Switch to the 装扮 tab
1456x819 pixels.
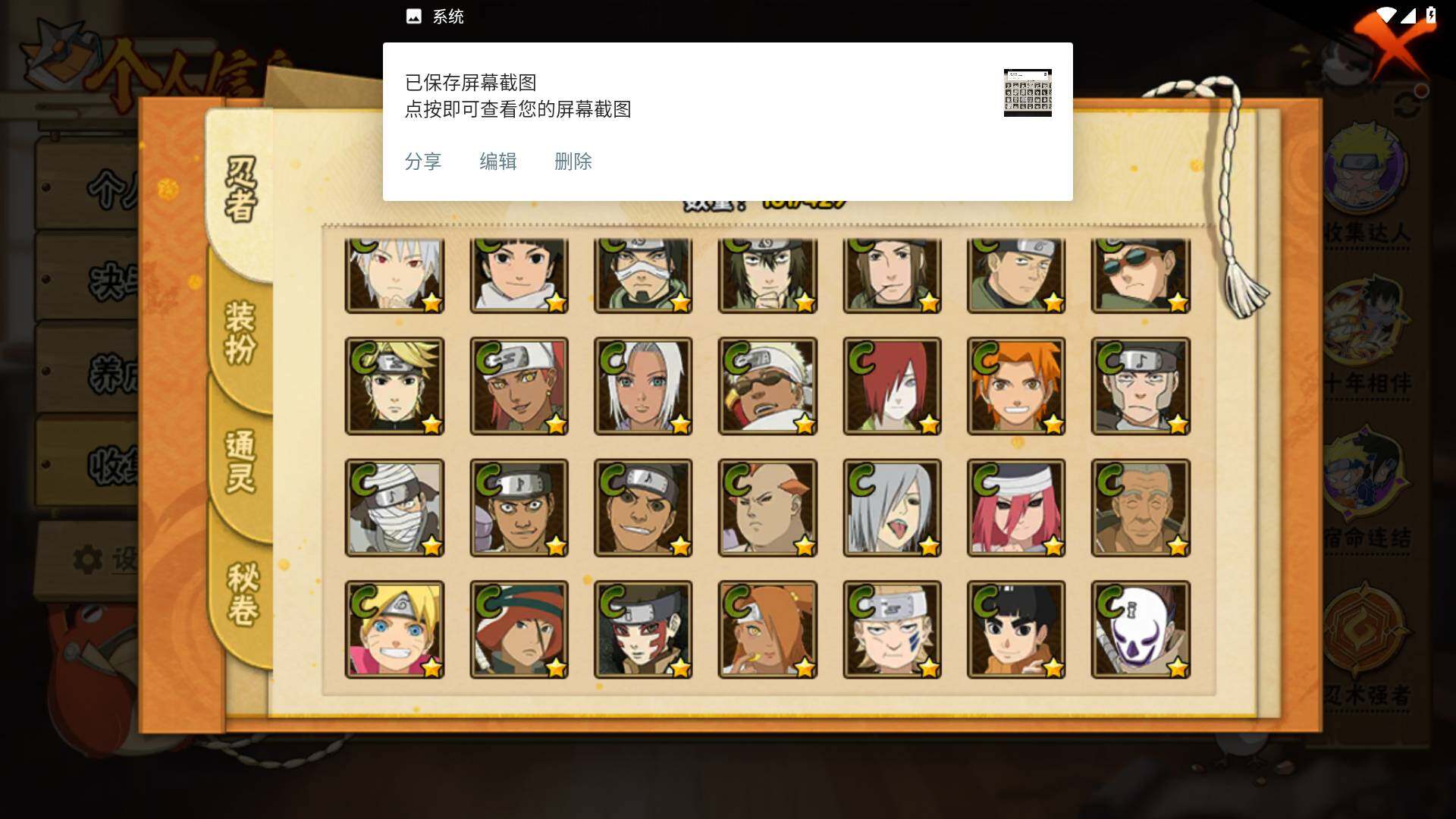tap(240, 333)
